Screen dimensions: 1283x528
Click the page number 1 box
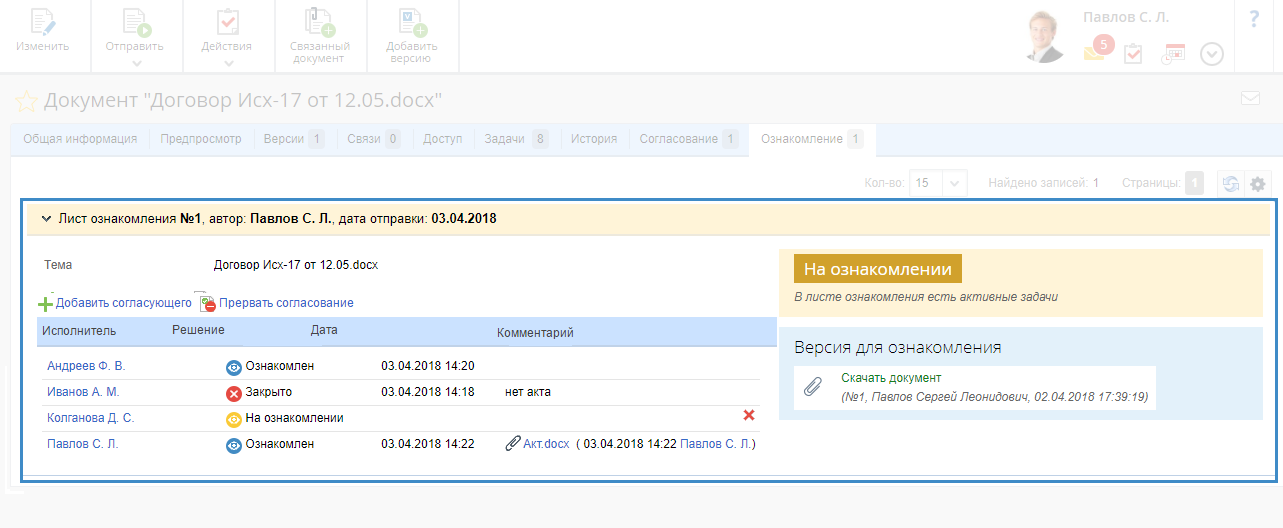(1194, 183)
